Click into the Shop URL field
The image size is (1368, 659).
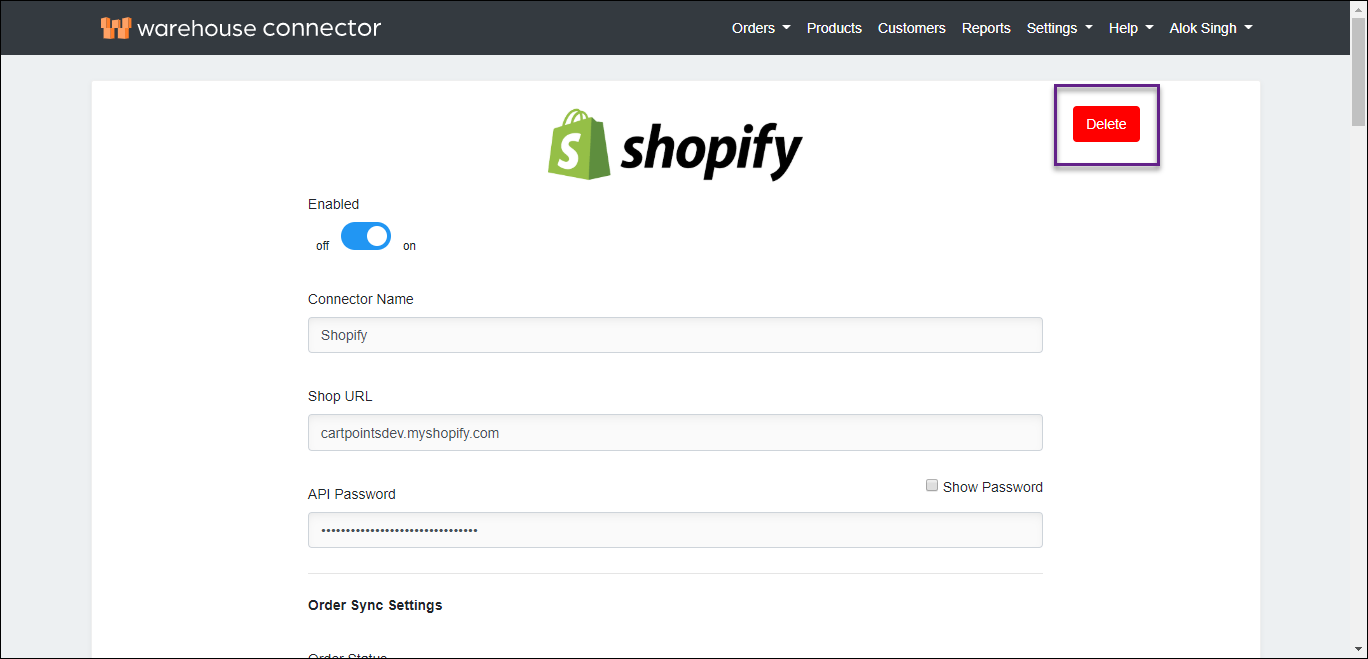pos(675,433)
